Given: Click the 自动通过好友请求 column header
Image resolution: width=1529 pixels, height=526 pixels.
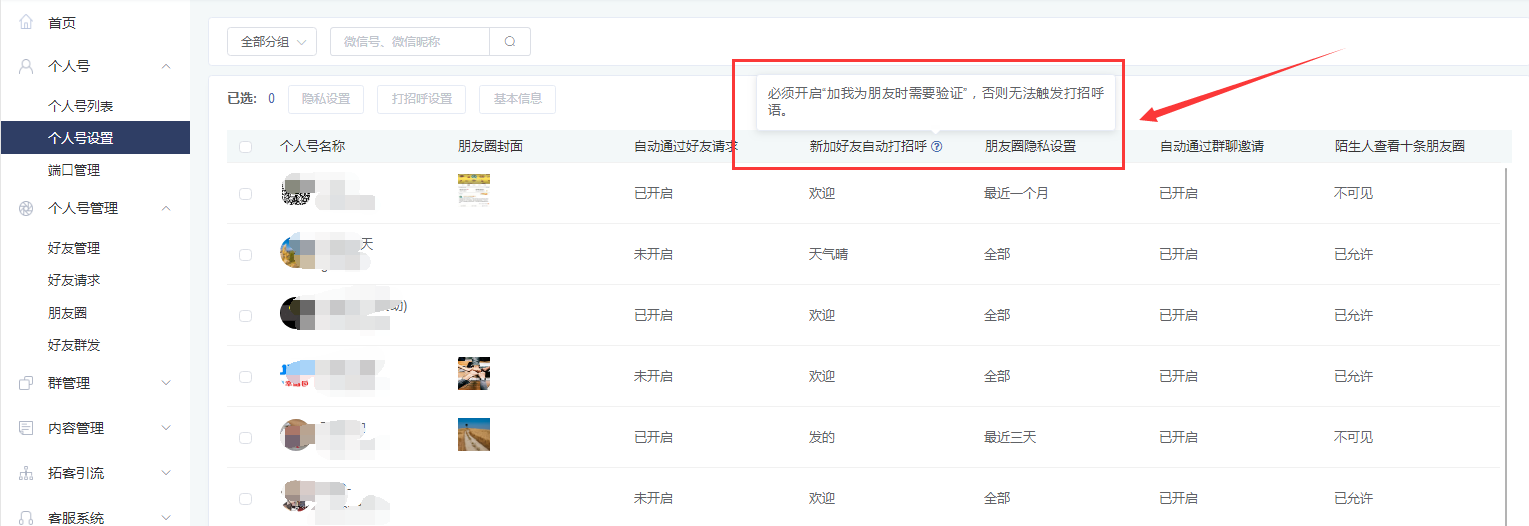Looking at the screenshot, I should [x=686, y=147].
